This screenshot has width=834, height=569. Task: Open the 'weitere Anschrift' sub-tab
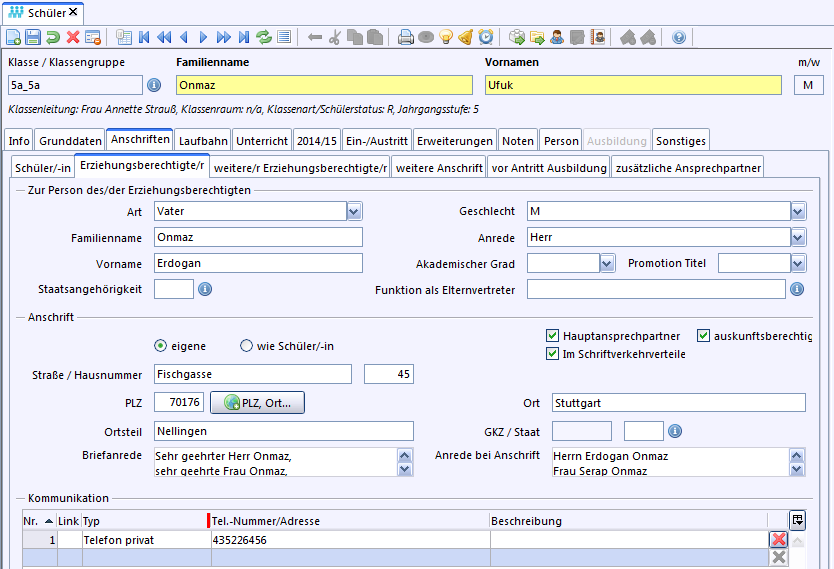439,167
